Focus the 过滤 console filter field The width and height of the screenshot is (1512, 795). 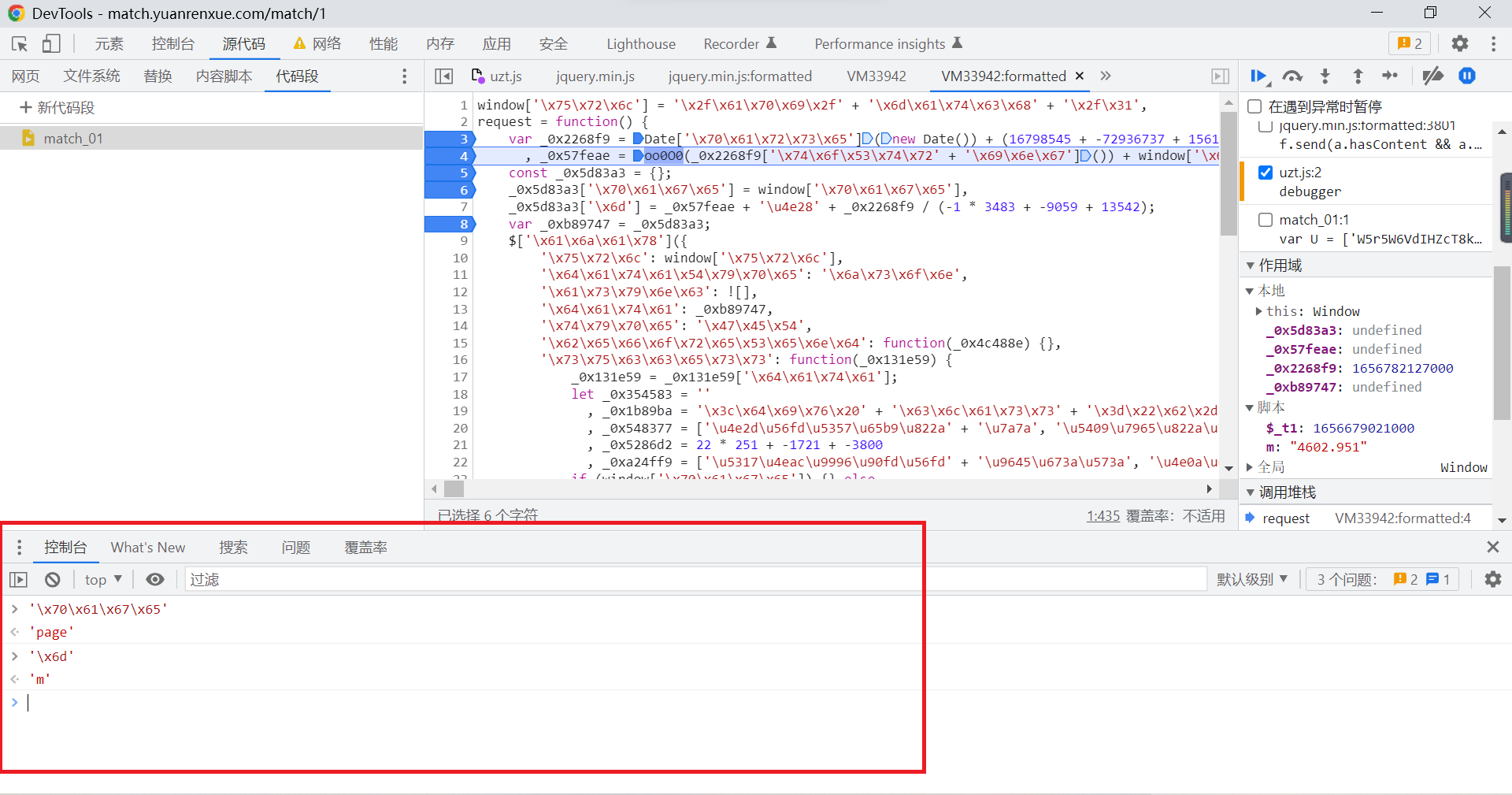[x=696, y=580]
